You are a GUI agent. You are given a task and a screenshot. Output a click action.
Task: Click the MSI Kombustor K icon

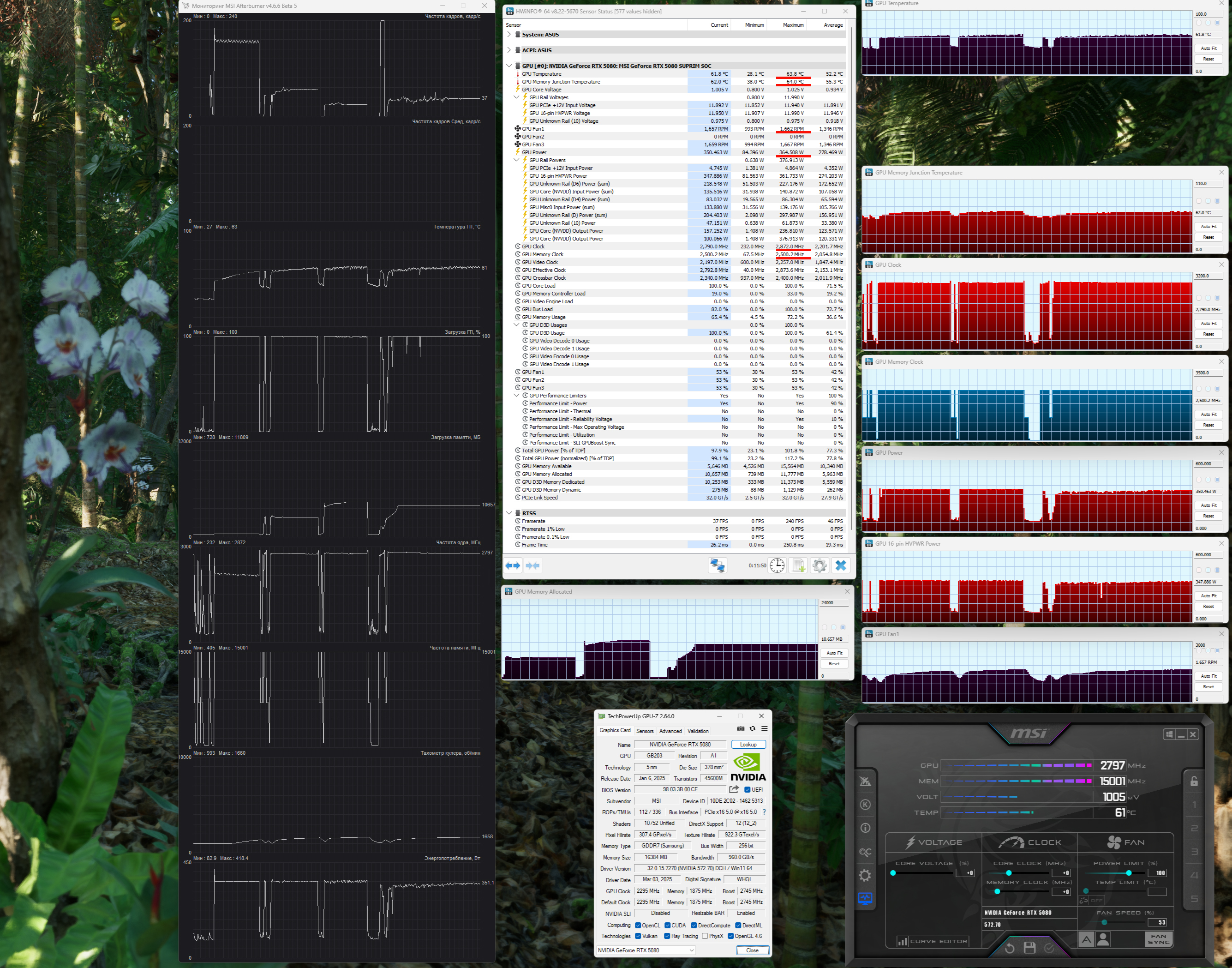point(865,805)
